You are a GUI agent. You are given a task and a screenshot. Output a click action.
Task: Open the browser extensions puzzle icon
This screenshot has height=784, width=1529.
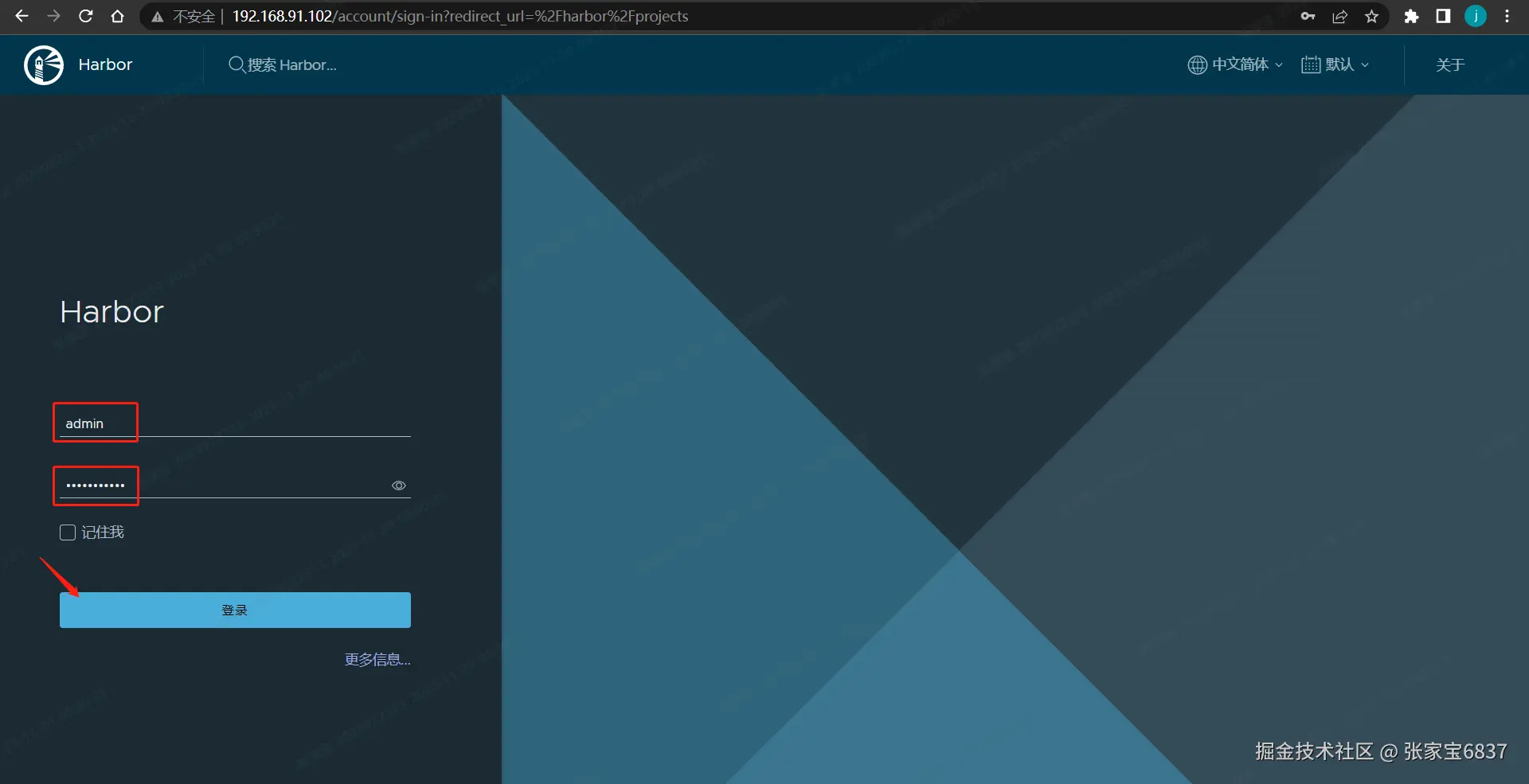coord(1411,16)
